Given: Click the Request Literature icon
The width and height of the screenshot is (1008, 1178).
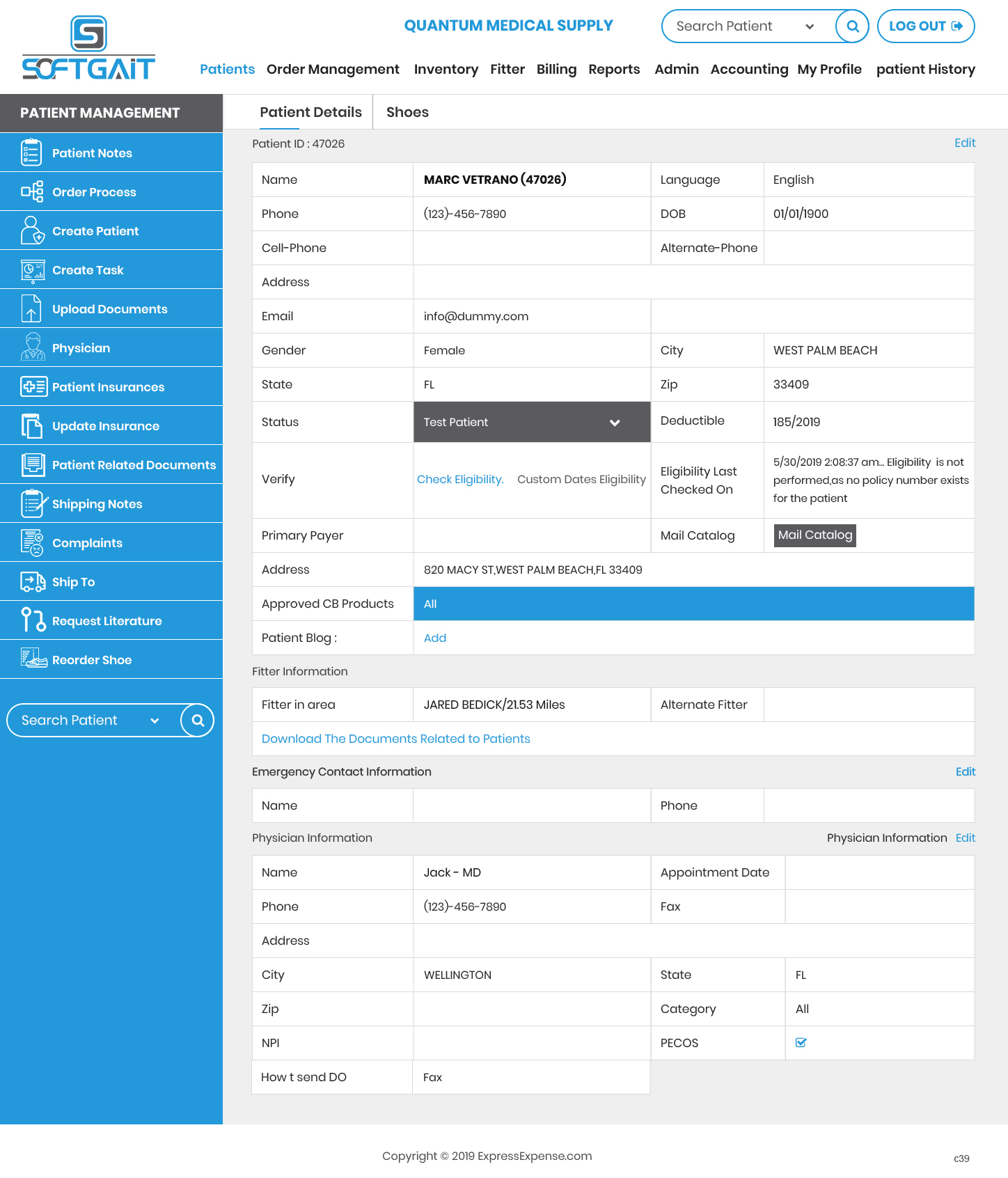Looking at the screenshot, I should coord(33,620).
